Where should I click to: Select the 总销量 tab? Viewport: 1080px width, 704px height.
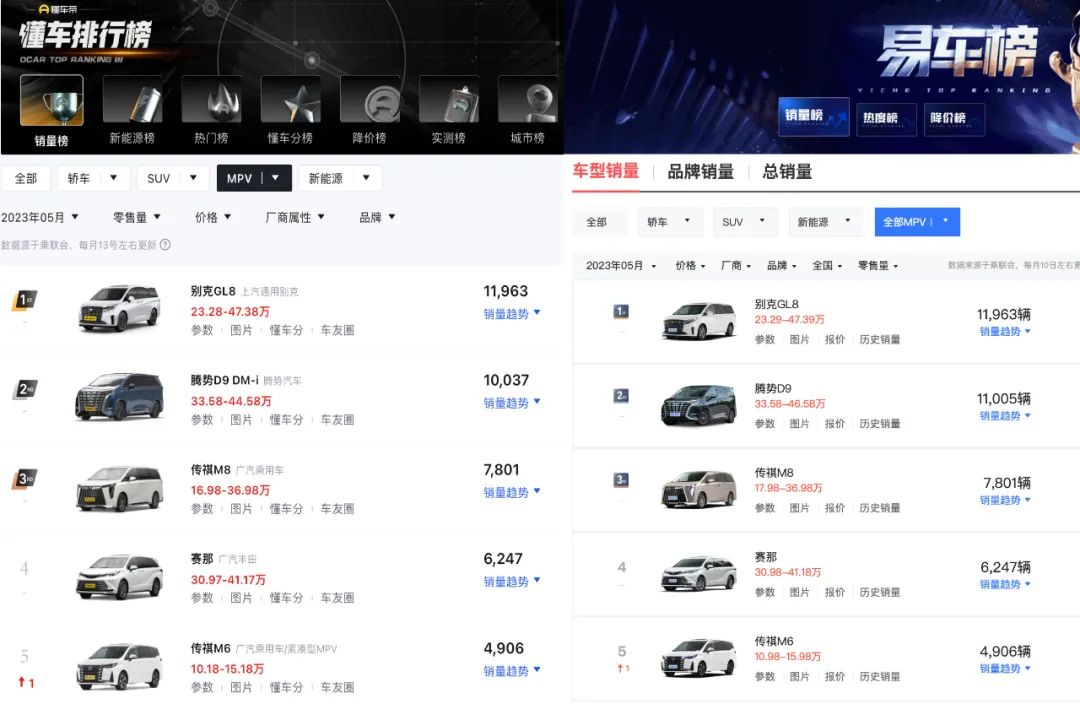(x=787, y=172)
